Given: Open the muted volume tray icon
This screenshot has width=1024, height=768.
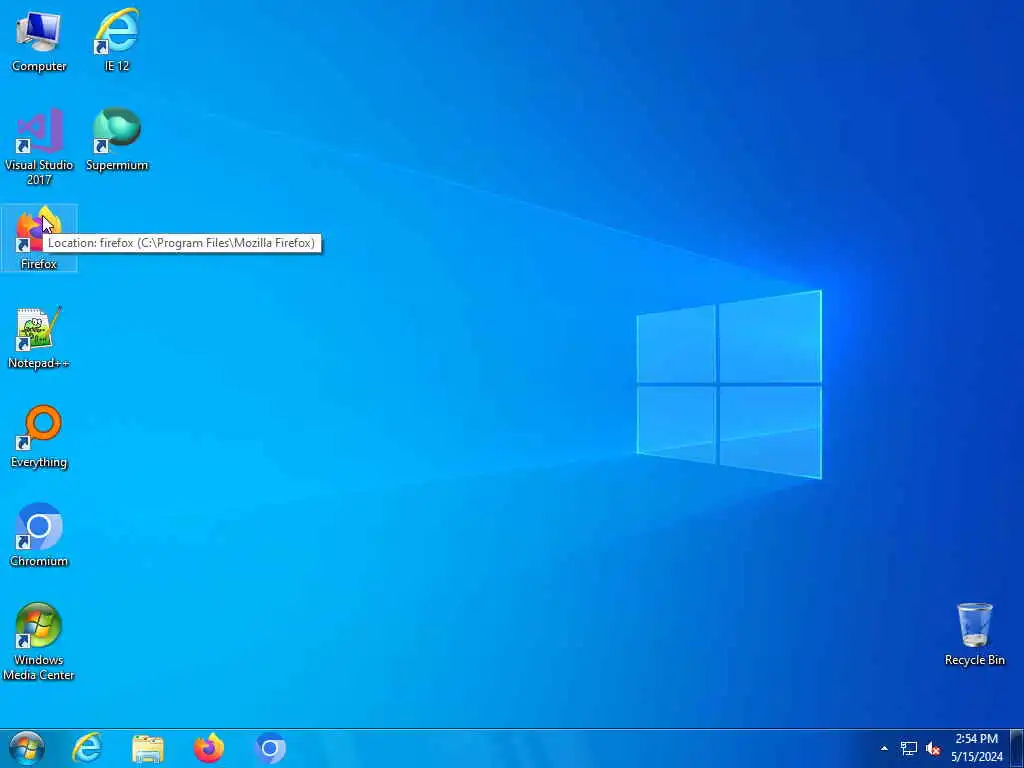Looking at the screenshot, I should pyautogui.click(x=933, y=748).
